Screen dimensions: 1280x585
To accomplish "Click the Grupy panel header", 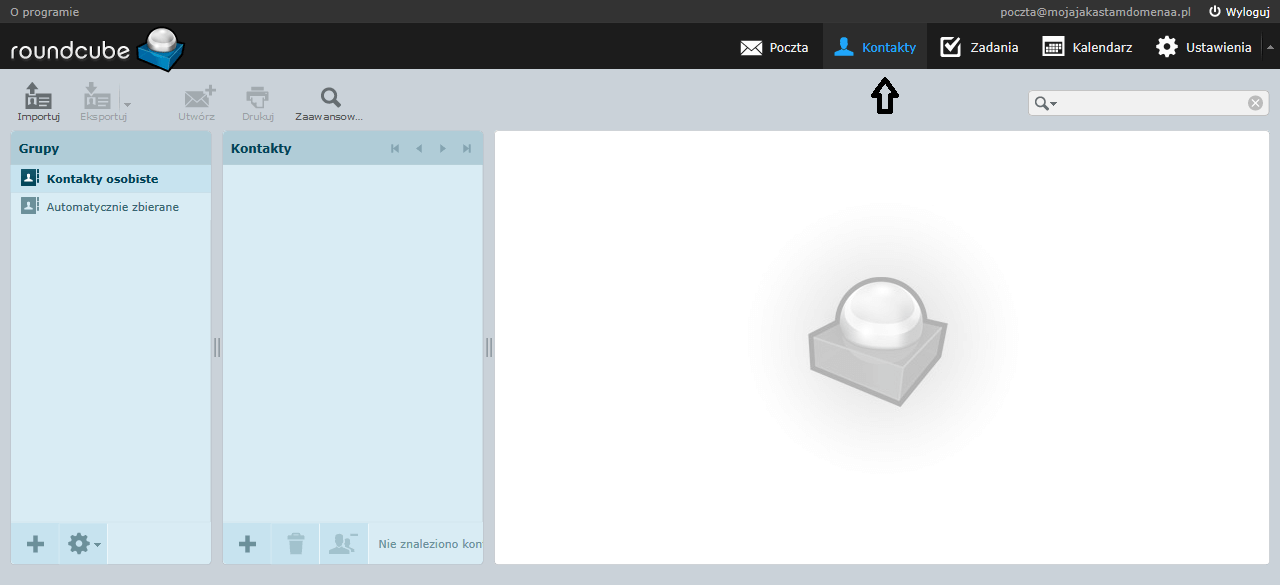I will [x=111, y=148].
